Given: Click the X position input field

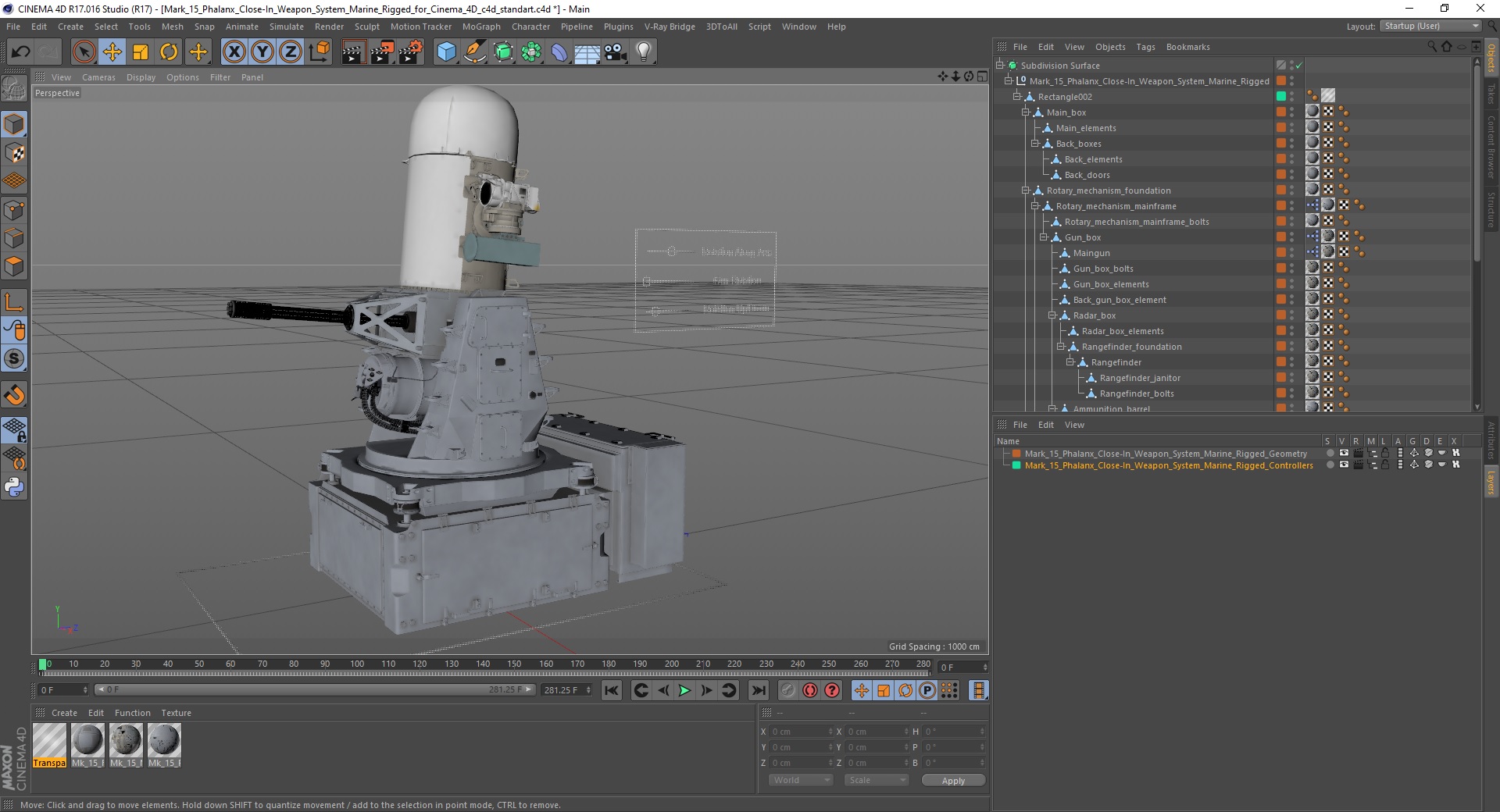Looking at the screenshot, I should point(800,732).
